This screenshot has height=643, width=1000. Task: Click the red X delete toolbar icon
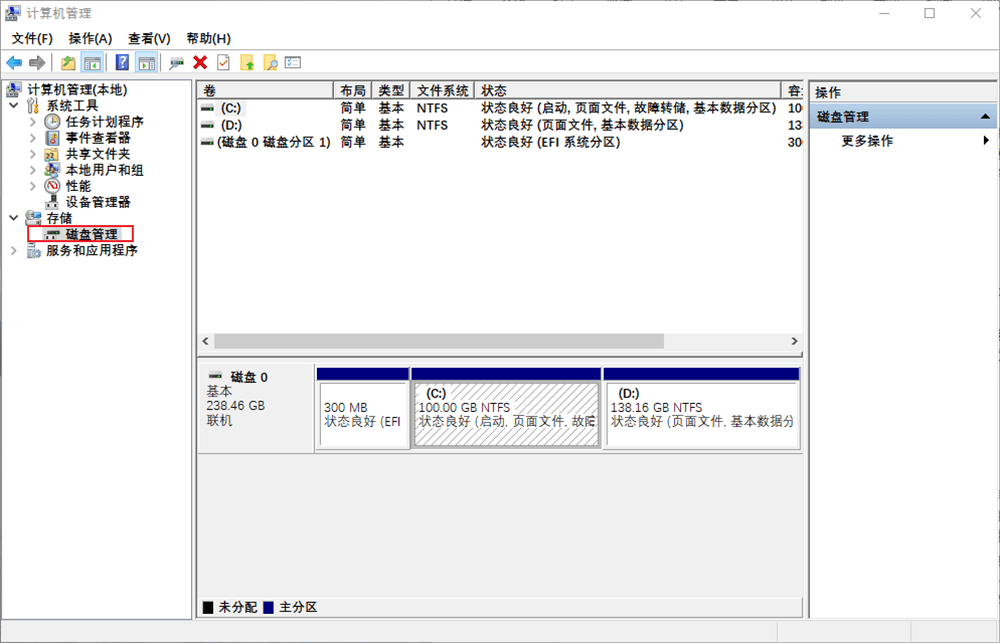tap(200, 63)
